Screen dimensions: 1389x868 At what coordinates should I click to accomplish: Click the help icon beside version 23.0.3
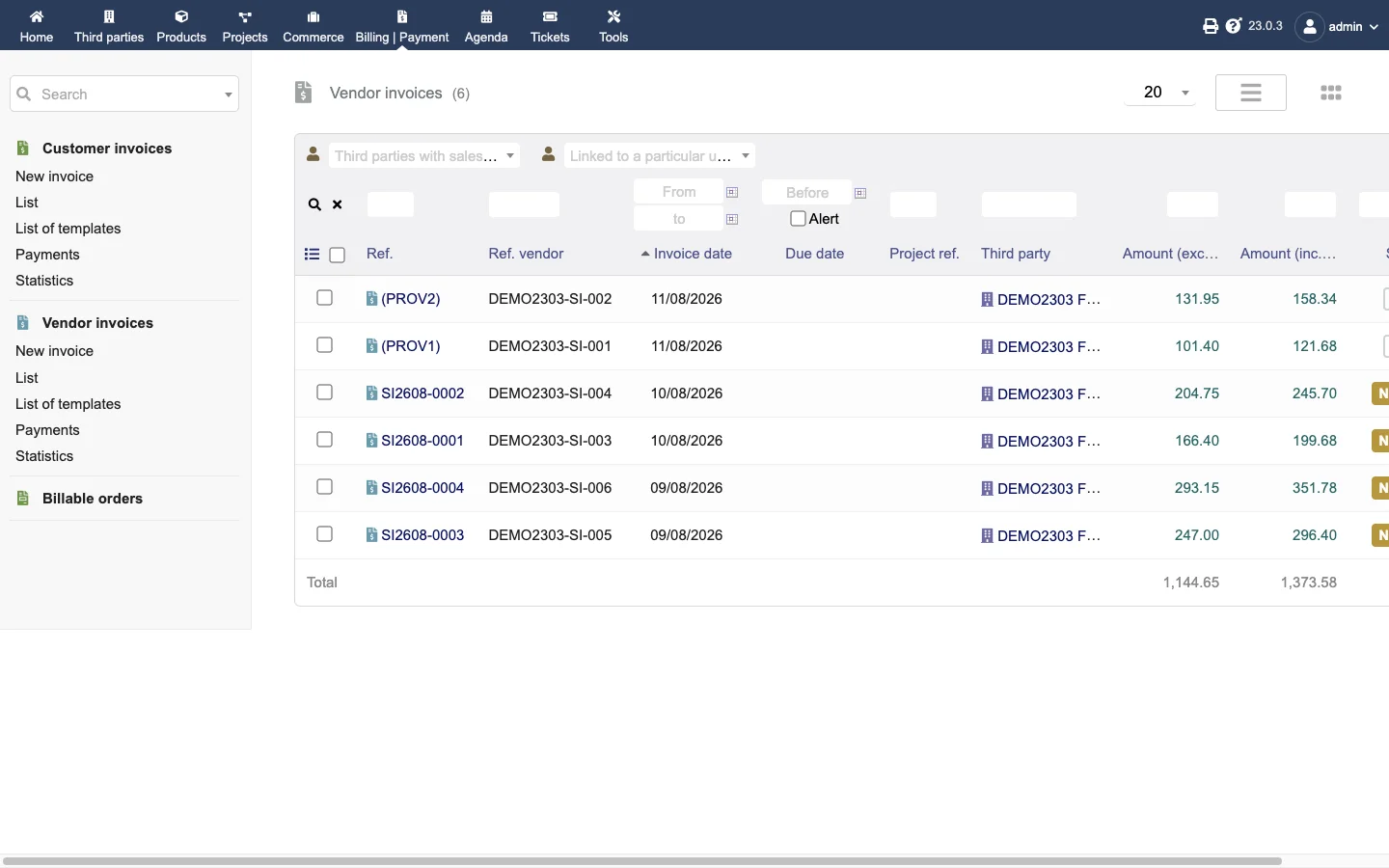pos(1234,26)
